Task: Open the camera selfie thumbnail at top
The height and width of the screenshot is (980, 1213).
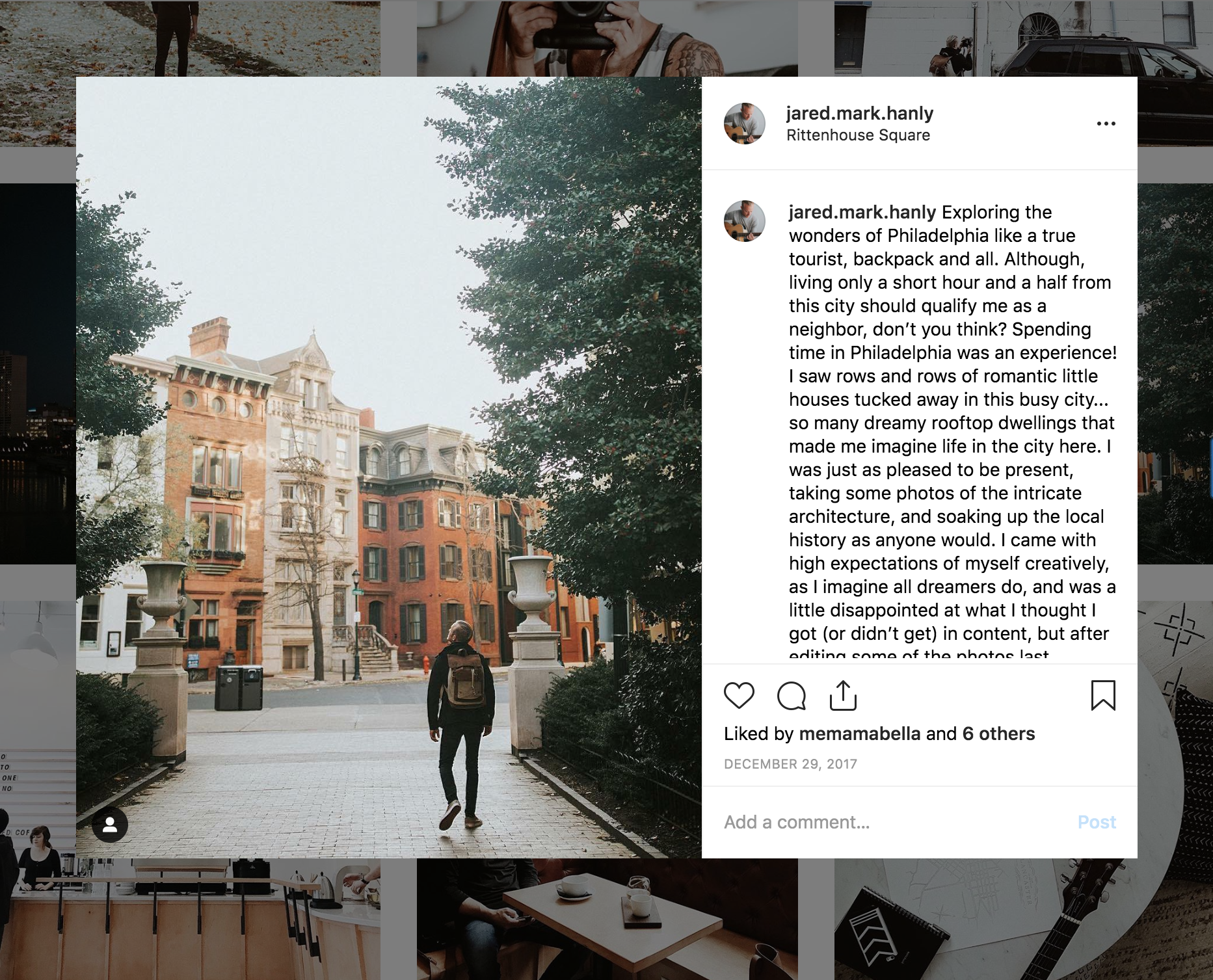Action: [607, 38]
